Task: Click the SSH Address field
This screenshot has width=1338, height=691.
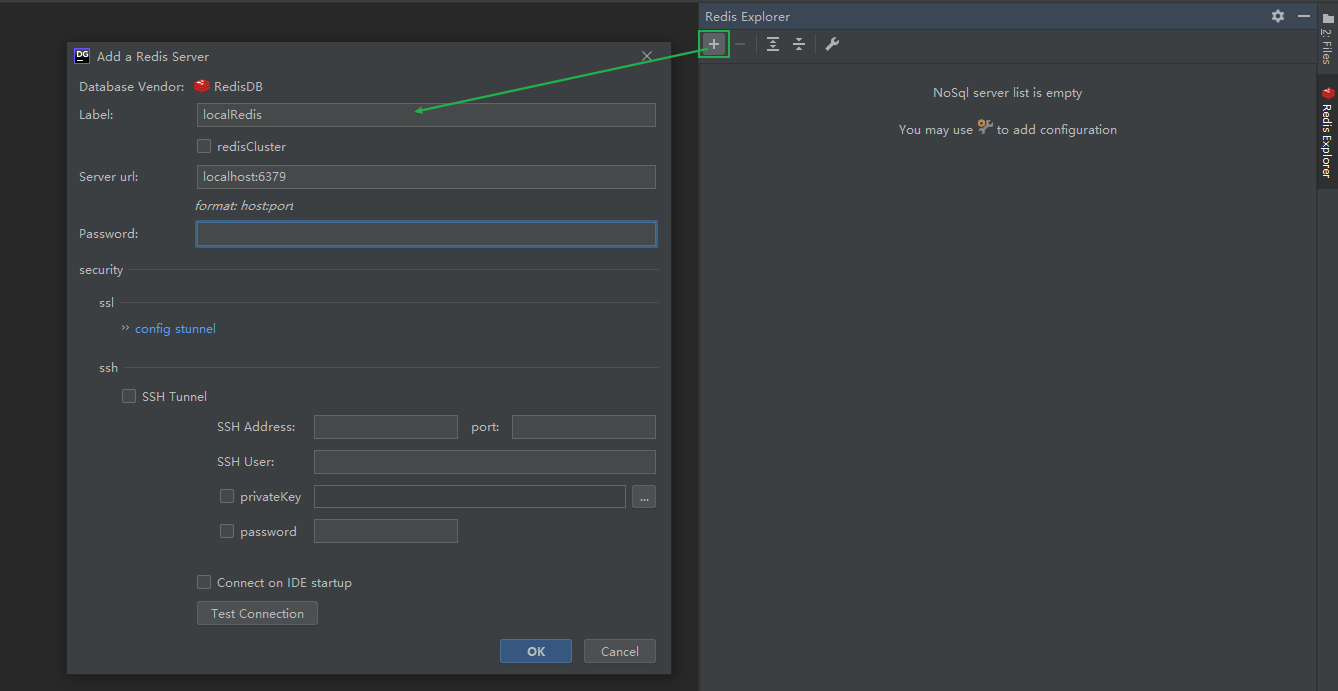Action: point(385,427)
